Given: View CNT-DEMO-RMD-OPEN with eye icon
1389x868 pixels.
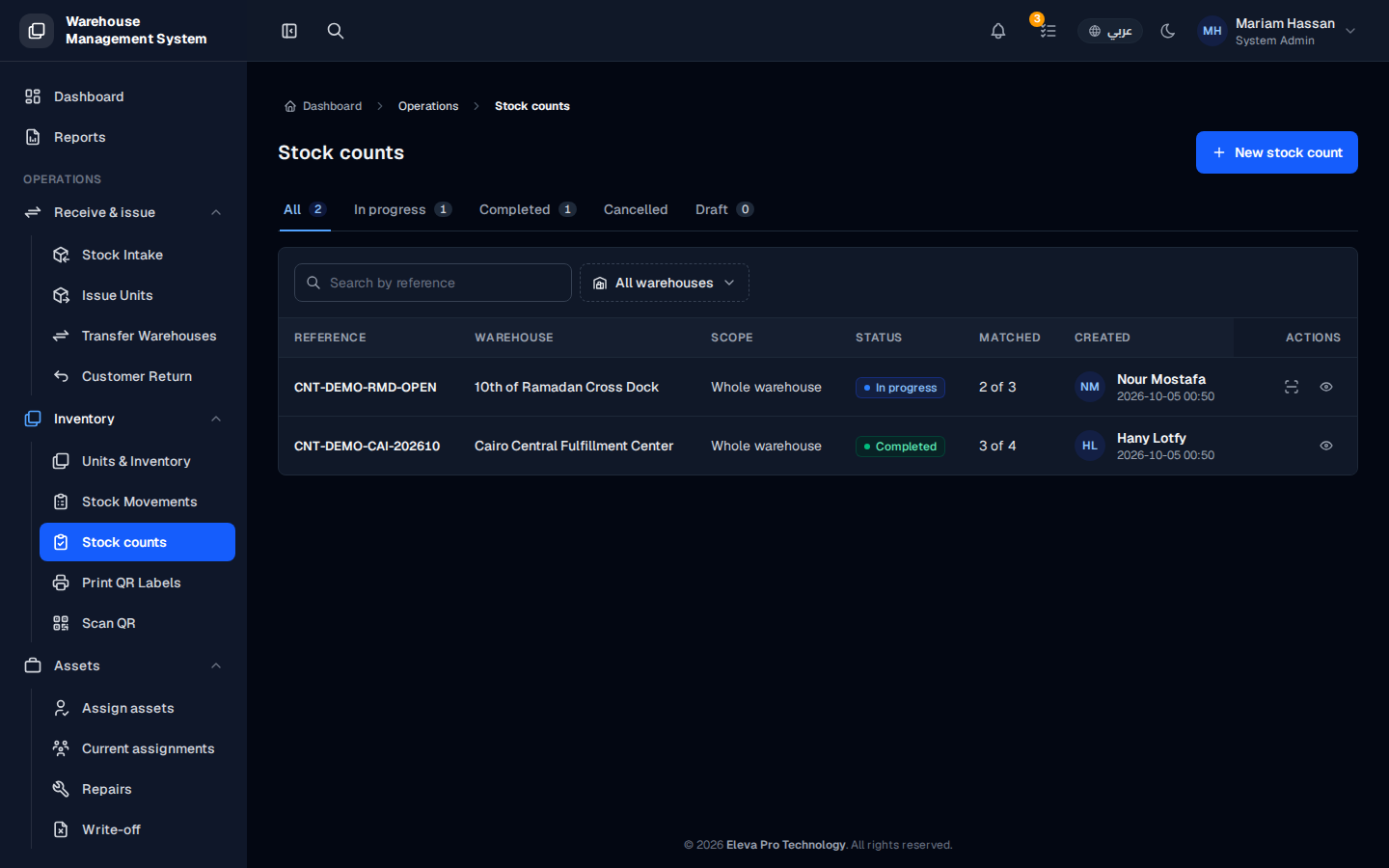Looking at the screenshot, I should click(1326, 387).
